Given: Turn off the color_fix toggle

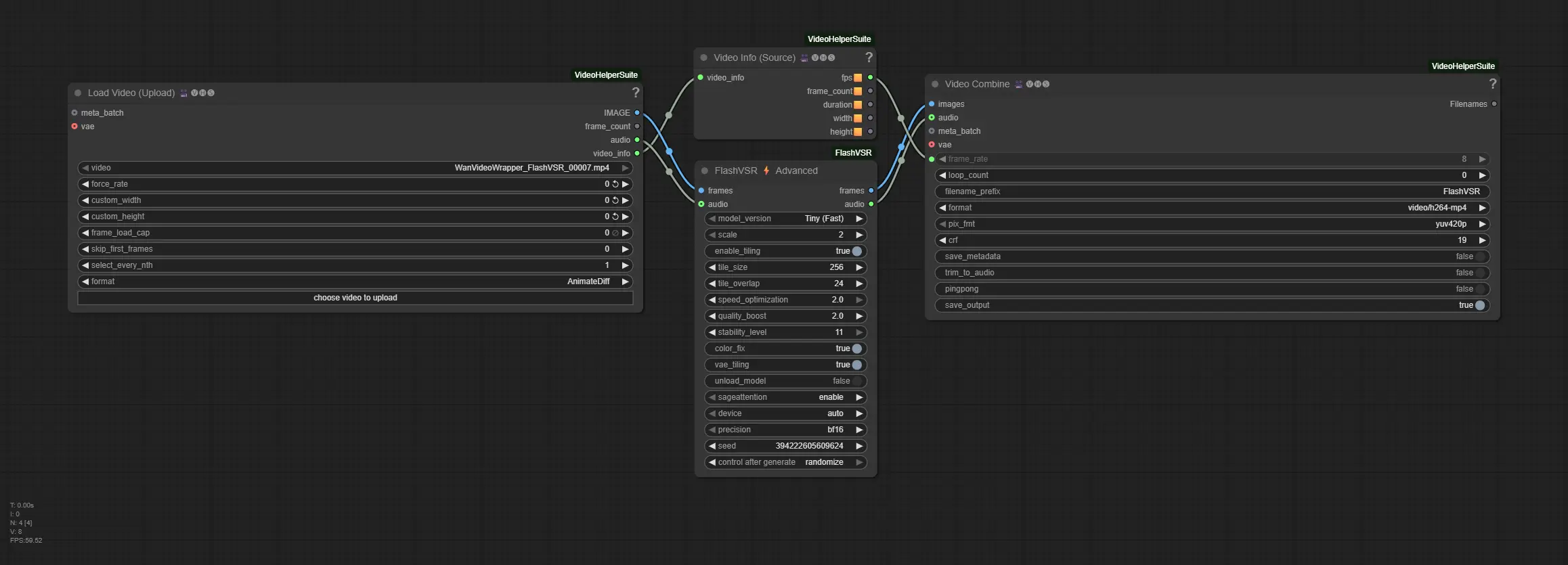Looking at the screenshot, I should pyautogui.click(x=856, y=348).
